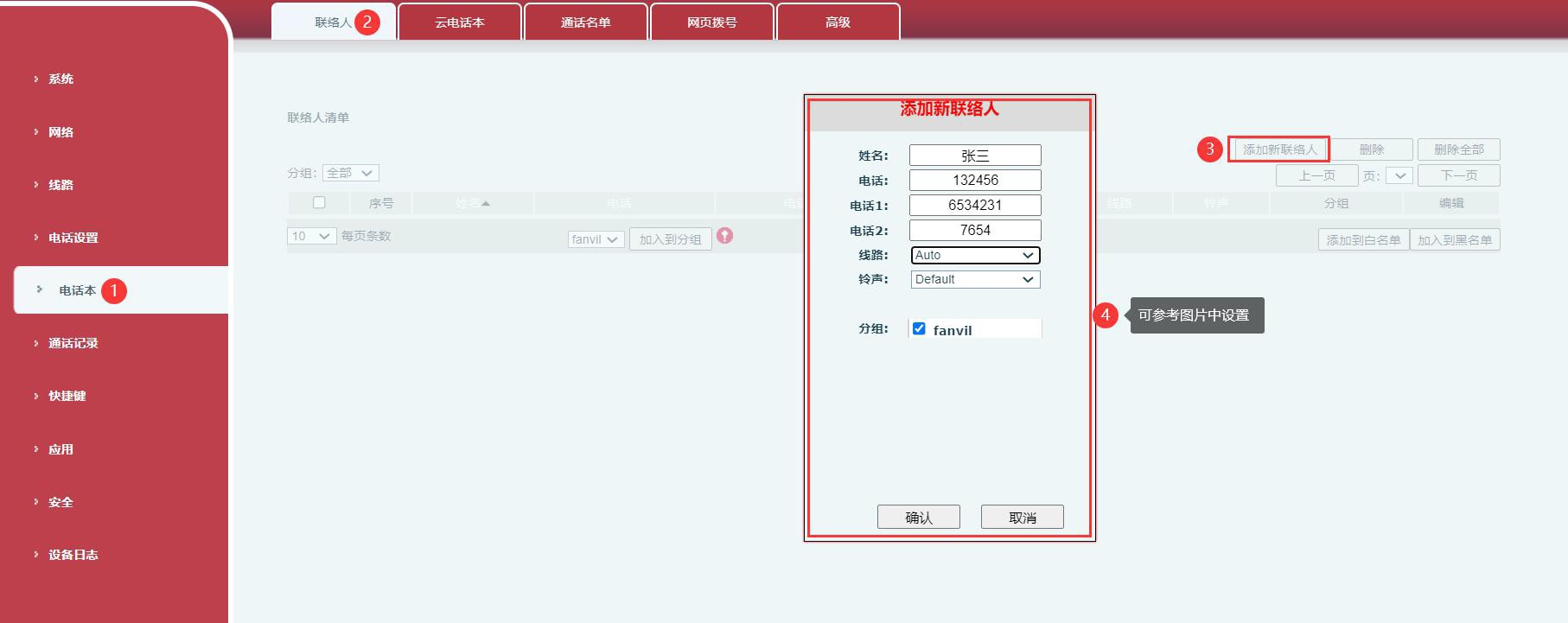
Task: Open the 每页条数 dropdown showing 10
Action: 311,236
